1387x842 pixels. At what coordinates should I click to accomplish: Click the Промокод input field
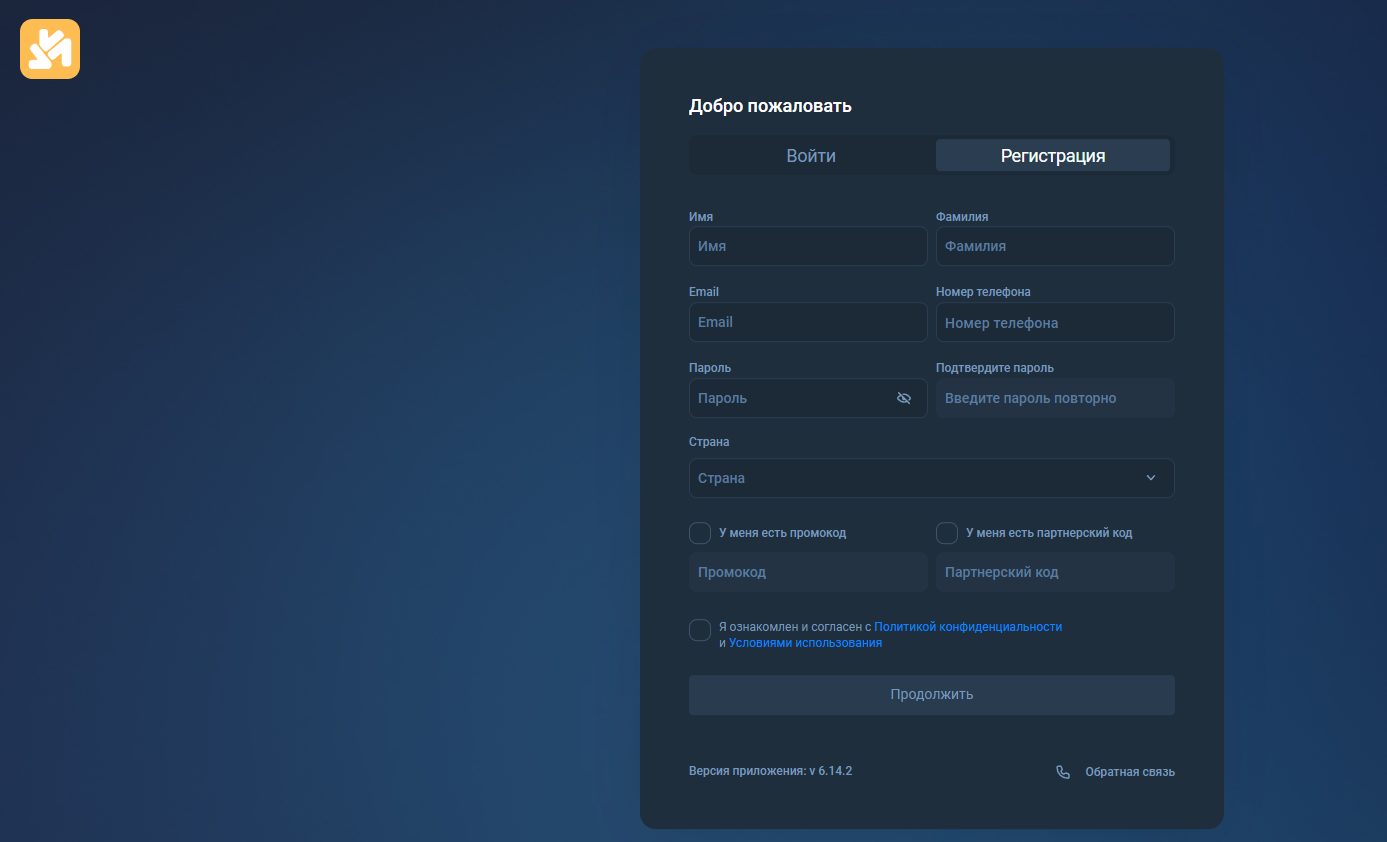click(808, 572)
